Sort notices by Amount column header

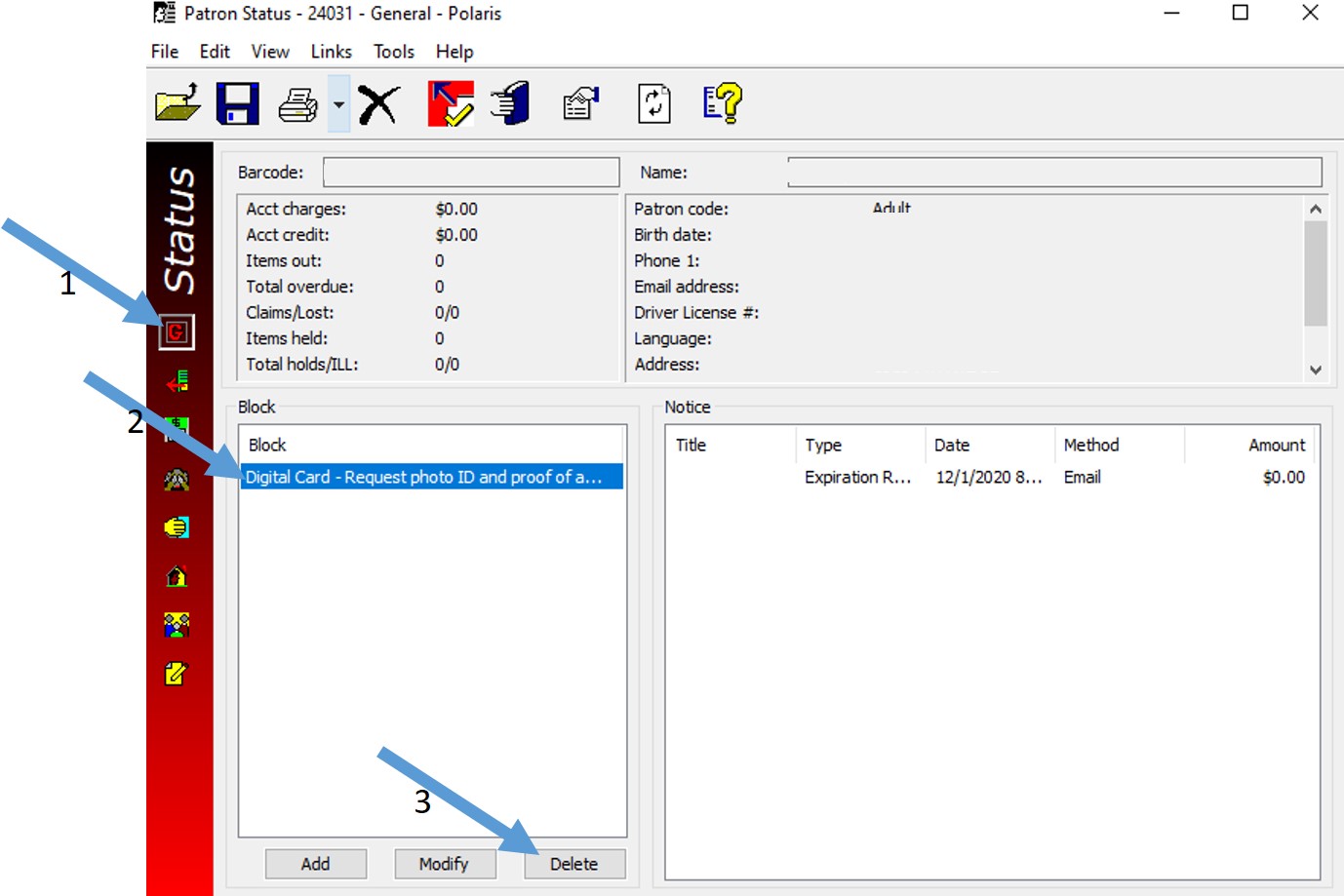coord(1249,445)
